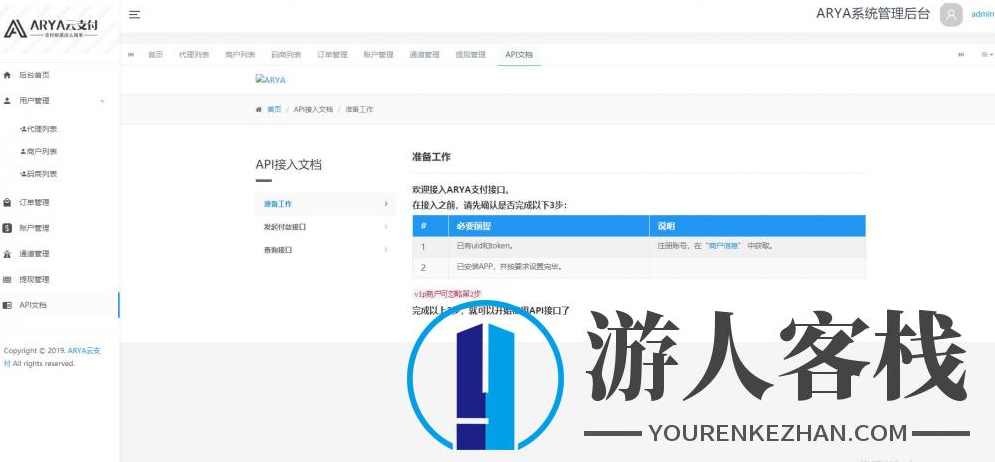Open 通道管理 in the sidebar
Image resolution: width=995 pixels, height=462 pixels.
point(34,254)
